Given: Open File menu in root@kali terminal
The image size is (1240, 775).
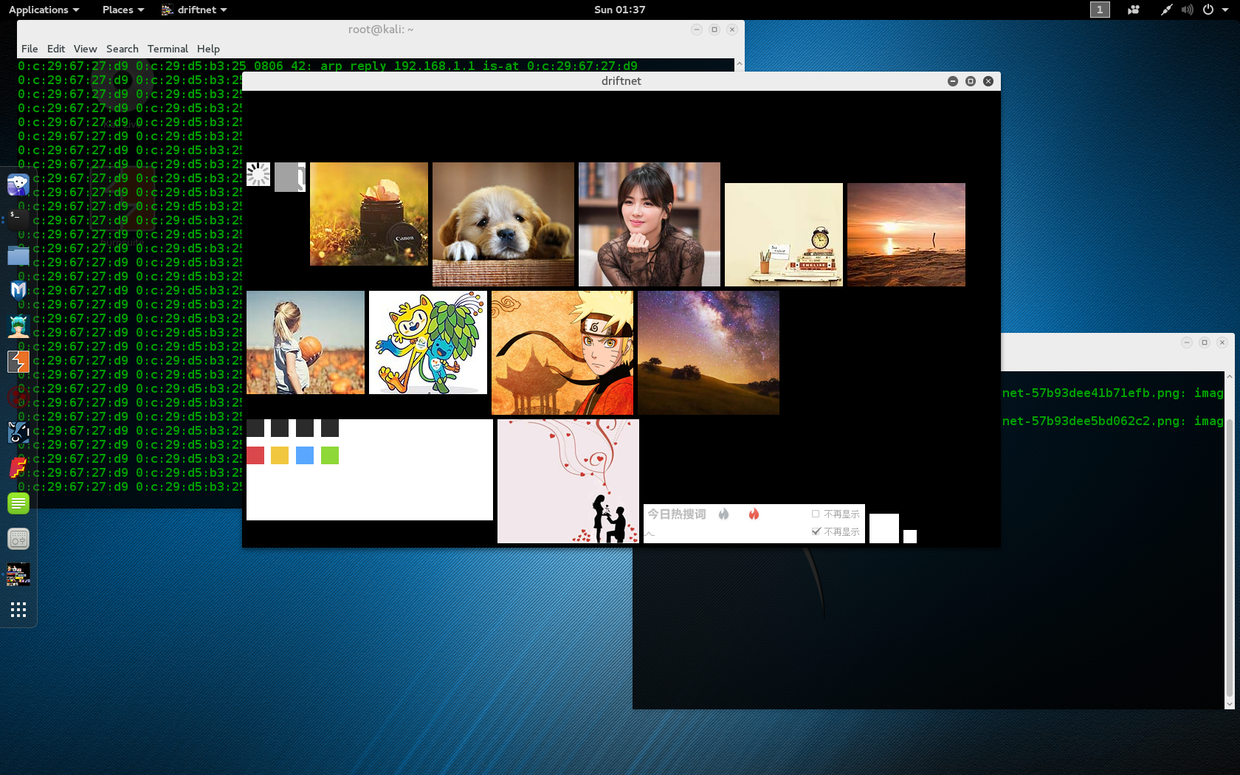Looking at the screenshot, I should click(30, 48).
